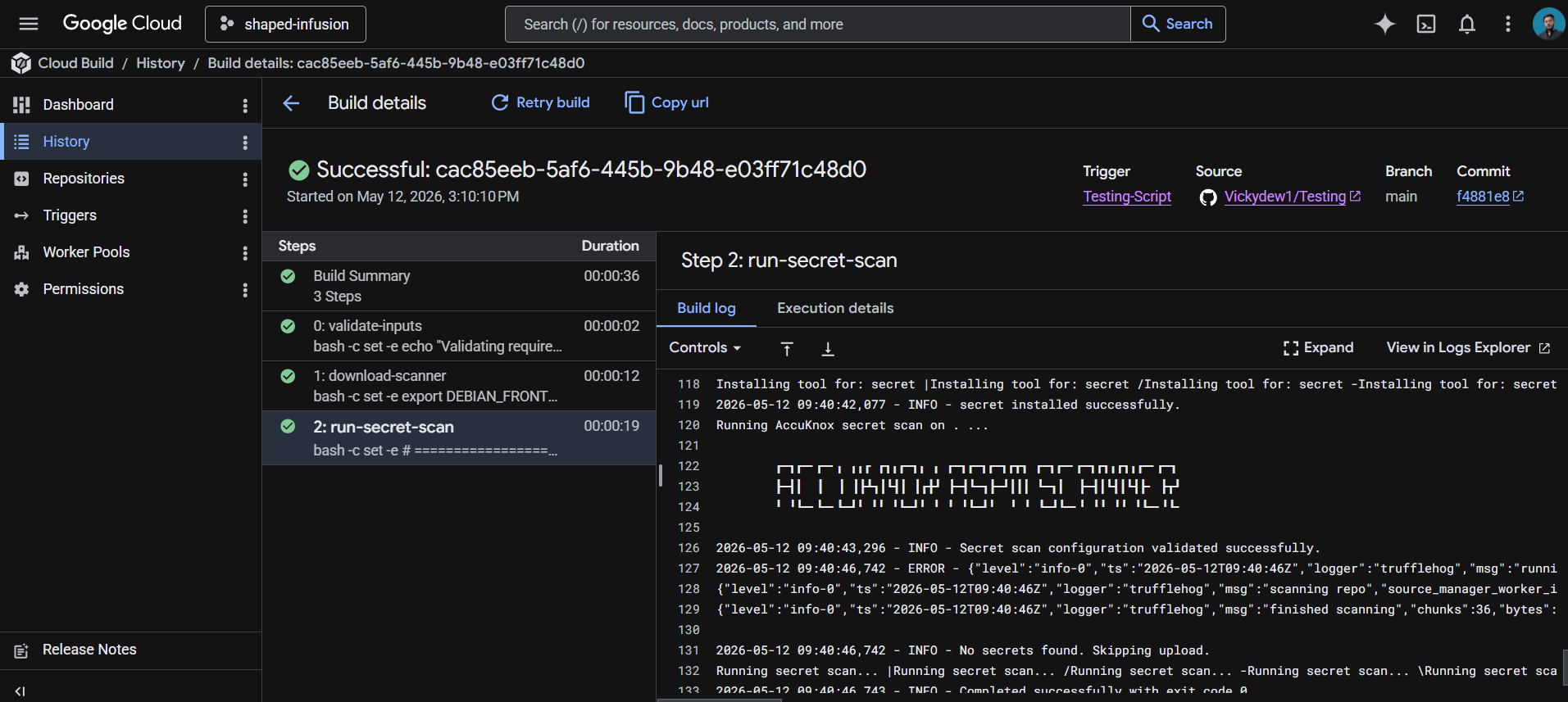Select step 1: download-scanner
This screenshot has height=702, width=1568.
pyautogui.click(x=459, y=386)
